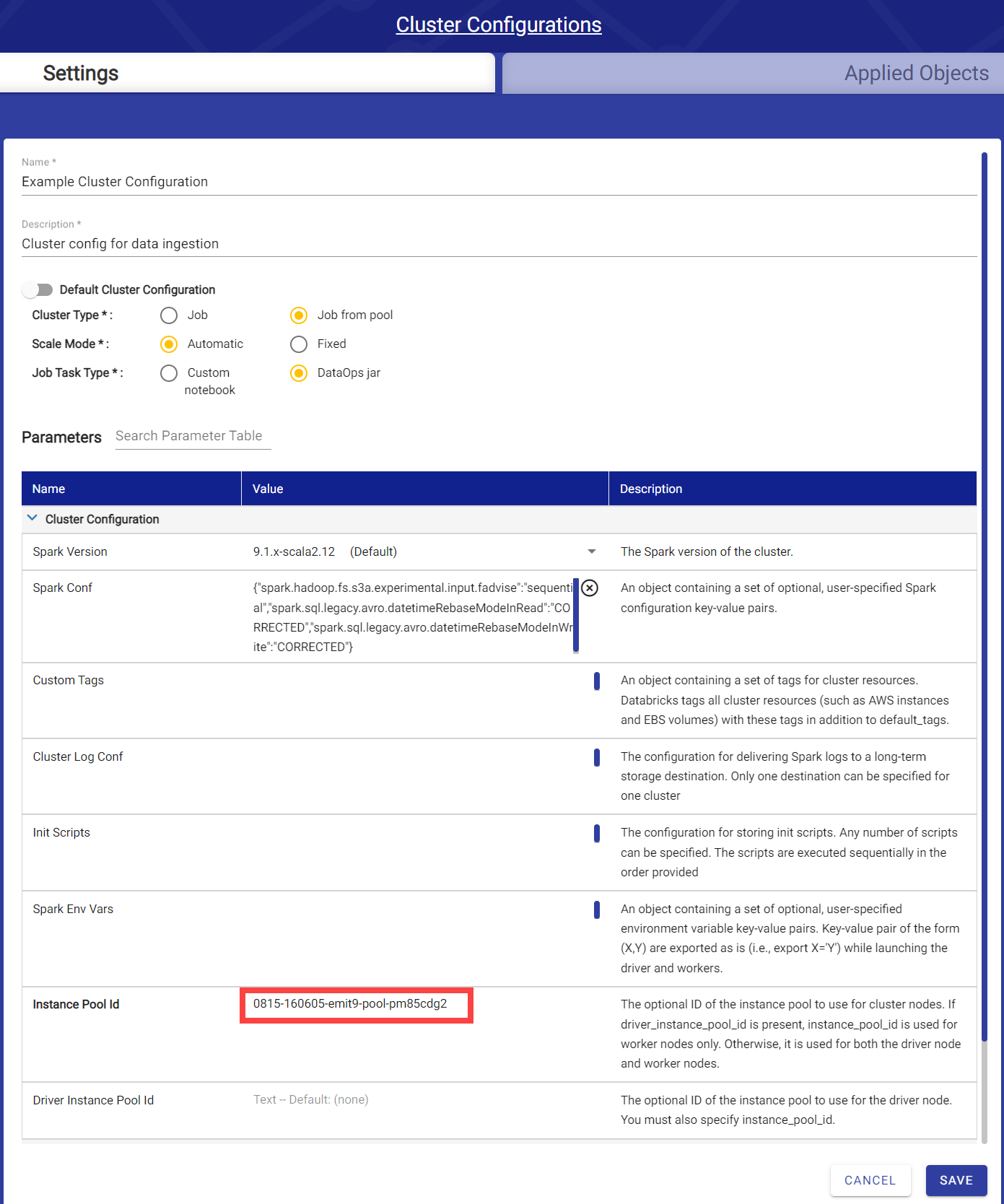Image resolution: width=1004 pixels, height=1204 pixels.
Task: Click the Spark Env Vars row label
Action: [x=73, y=909]
